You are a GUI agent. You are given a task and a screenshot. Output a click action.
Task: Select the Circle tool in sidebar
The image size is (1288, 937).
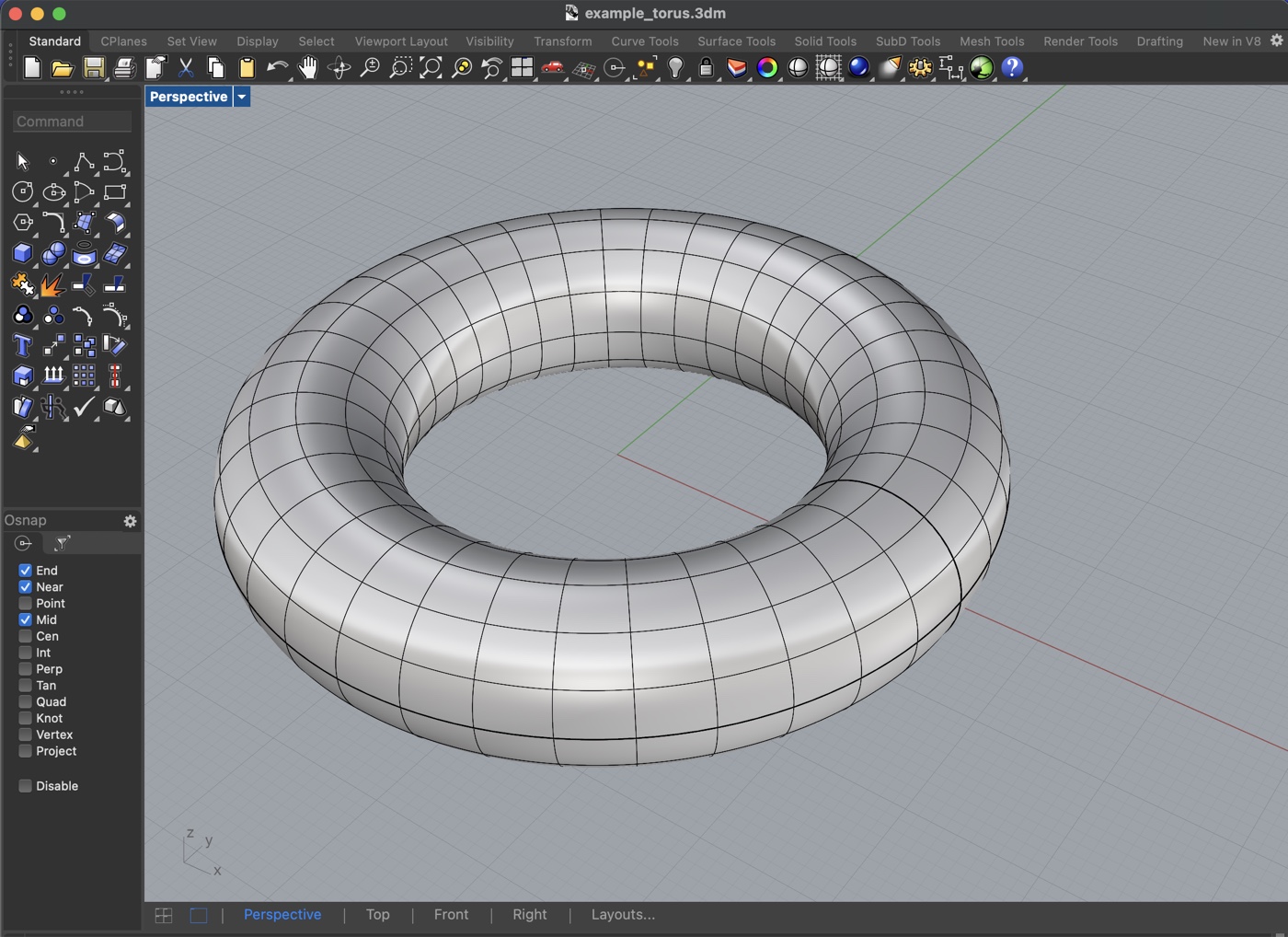(23, 192)
